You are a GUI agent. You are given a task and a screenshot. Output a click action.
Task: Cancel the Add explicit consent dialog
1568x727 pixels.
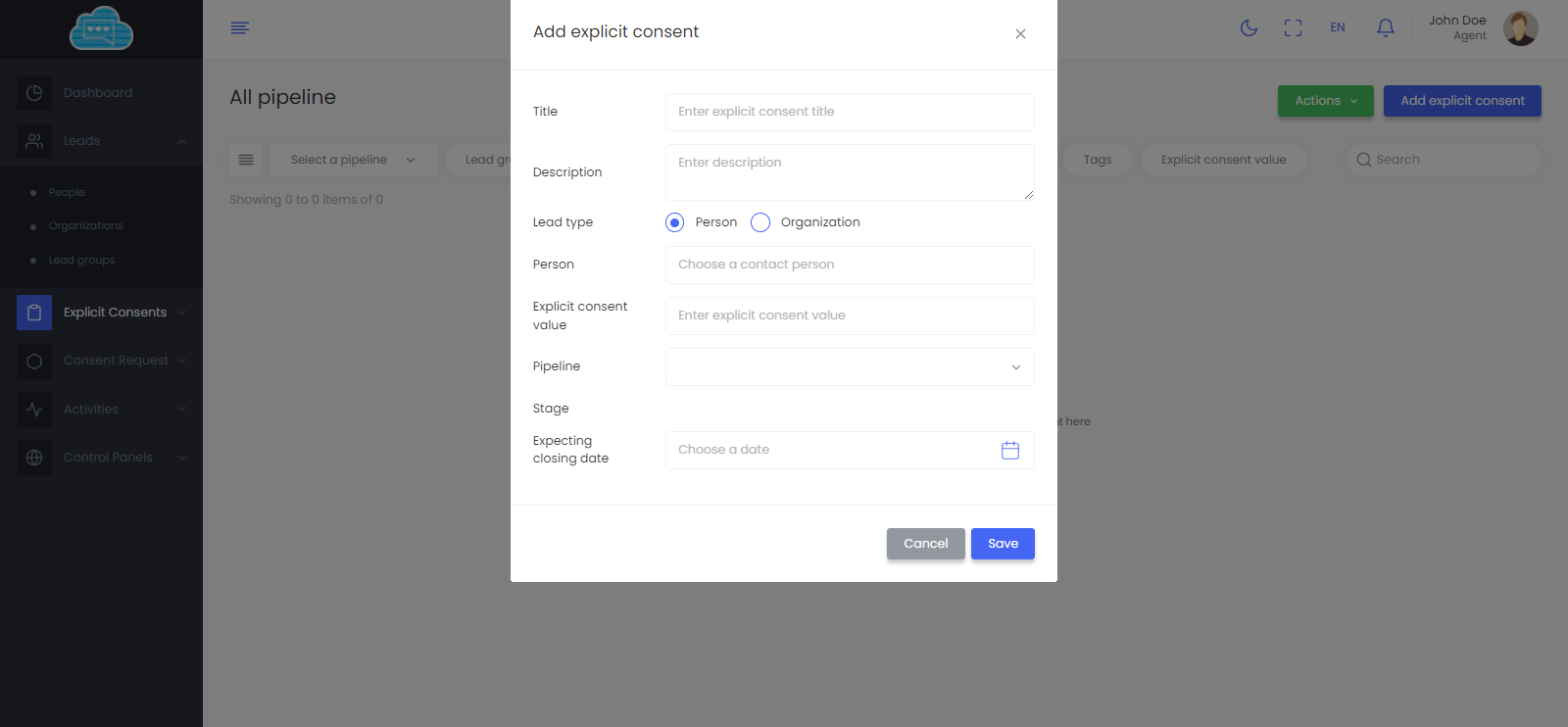925,544
